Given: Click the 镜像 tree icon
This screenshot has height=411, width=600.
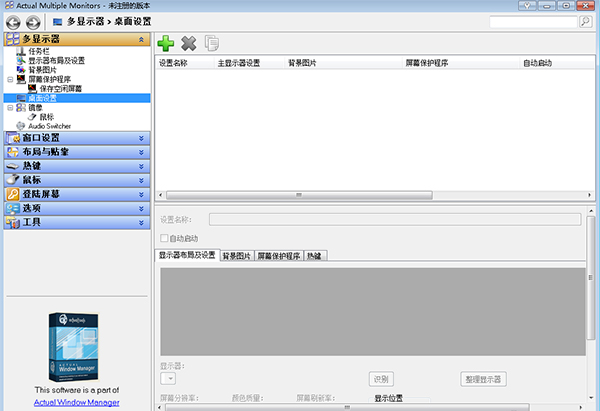Looking at the screenshot, I should coord(21,108).
